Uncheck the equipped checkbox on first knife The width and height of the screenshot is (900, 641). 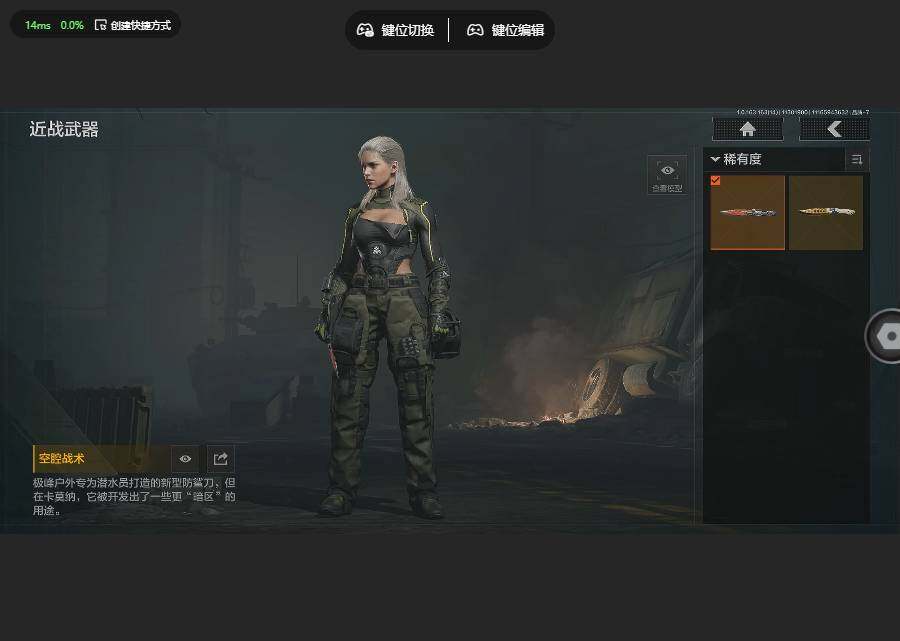click(x=715, y=180)
